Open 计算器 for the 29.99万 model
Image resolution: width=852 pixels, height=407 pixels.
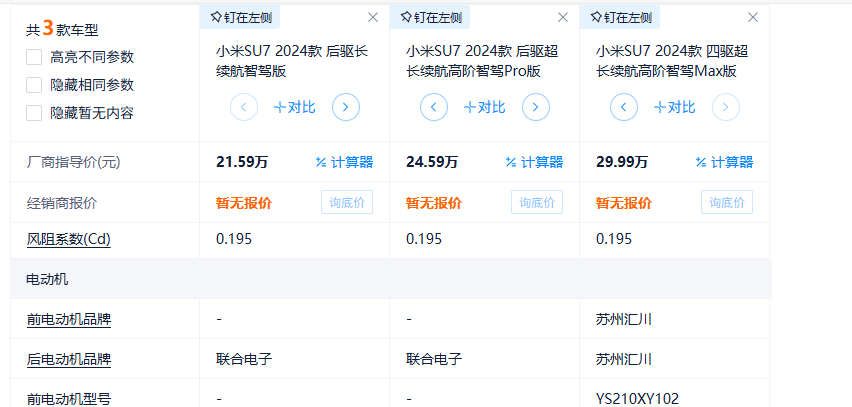724,162
